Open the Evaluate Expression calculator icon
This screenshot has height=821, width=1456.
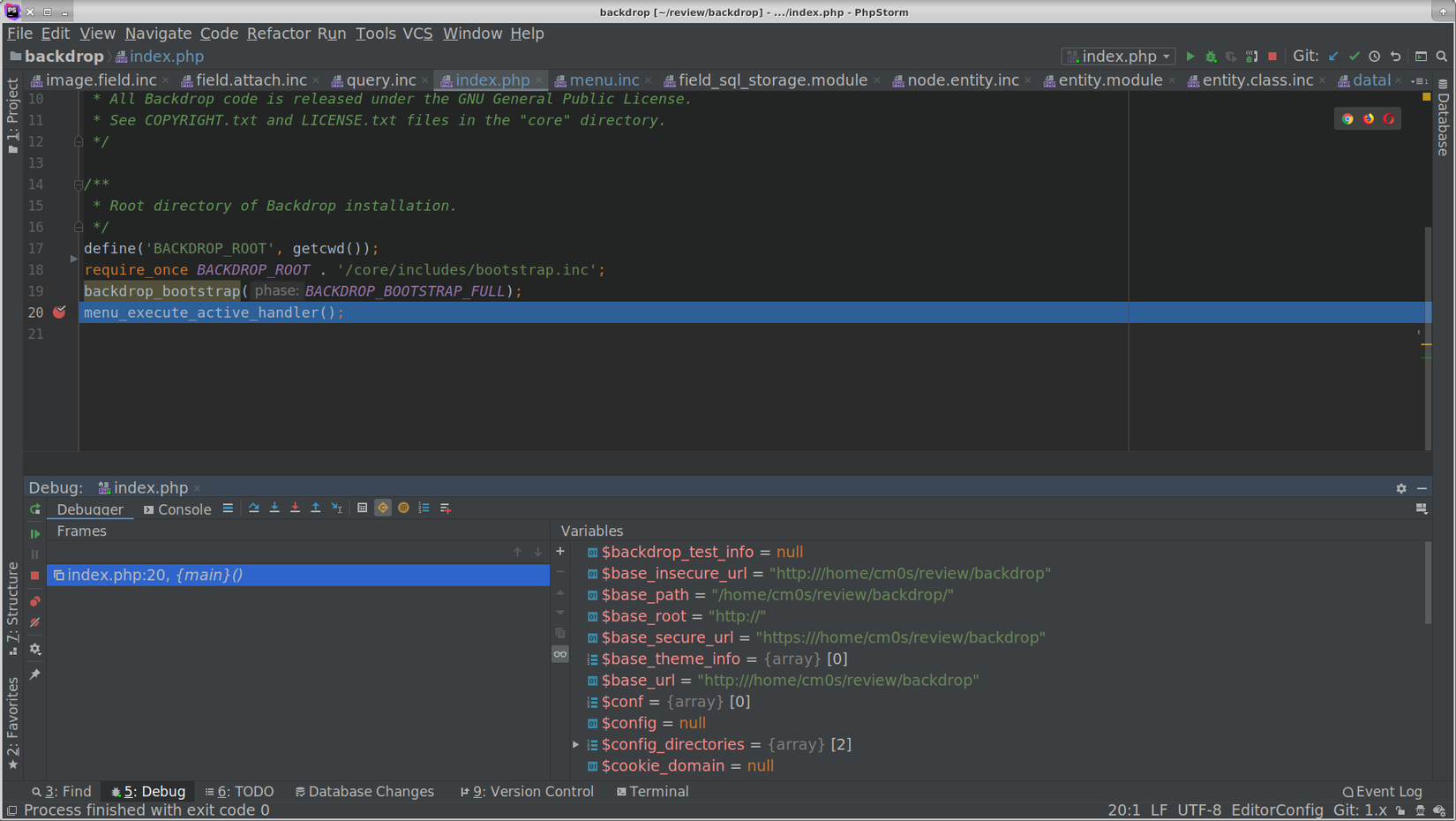point(362,508)
